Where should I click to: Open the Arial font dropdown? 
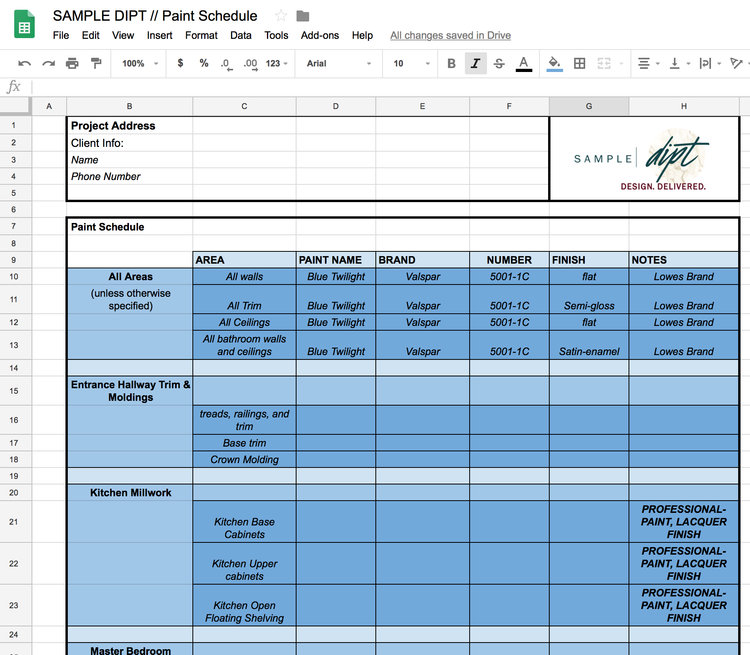[x=339, y=63]
